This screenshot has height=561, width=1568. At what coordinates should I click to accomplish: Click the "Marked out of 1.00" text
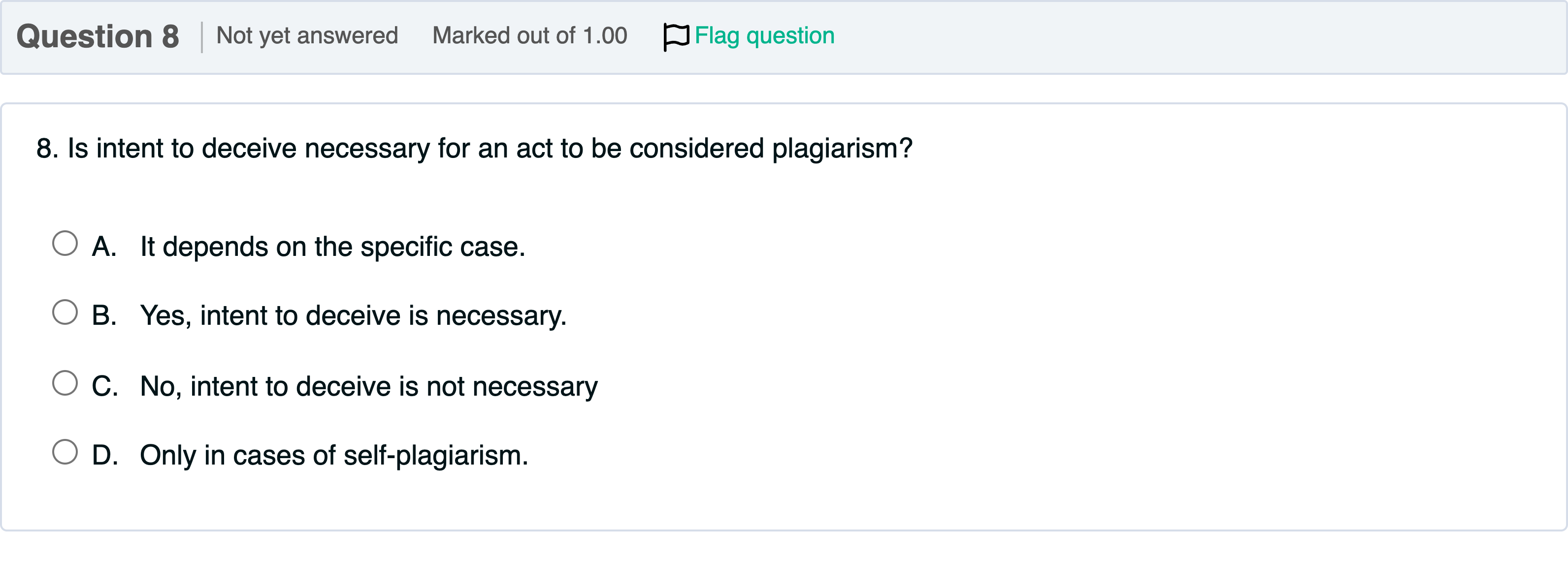click(529, 36)
